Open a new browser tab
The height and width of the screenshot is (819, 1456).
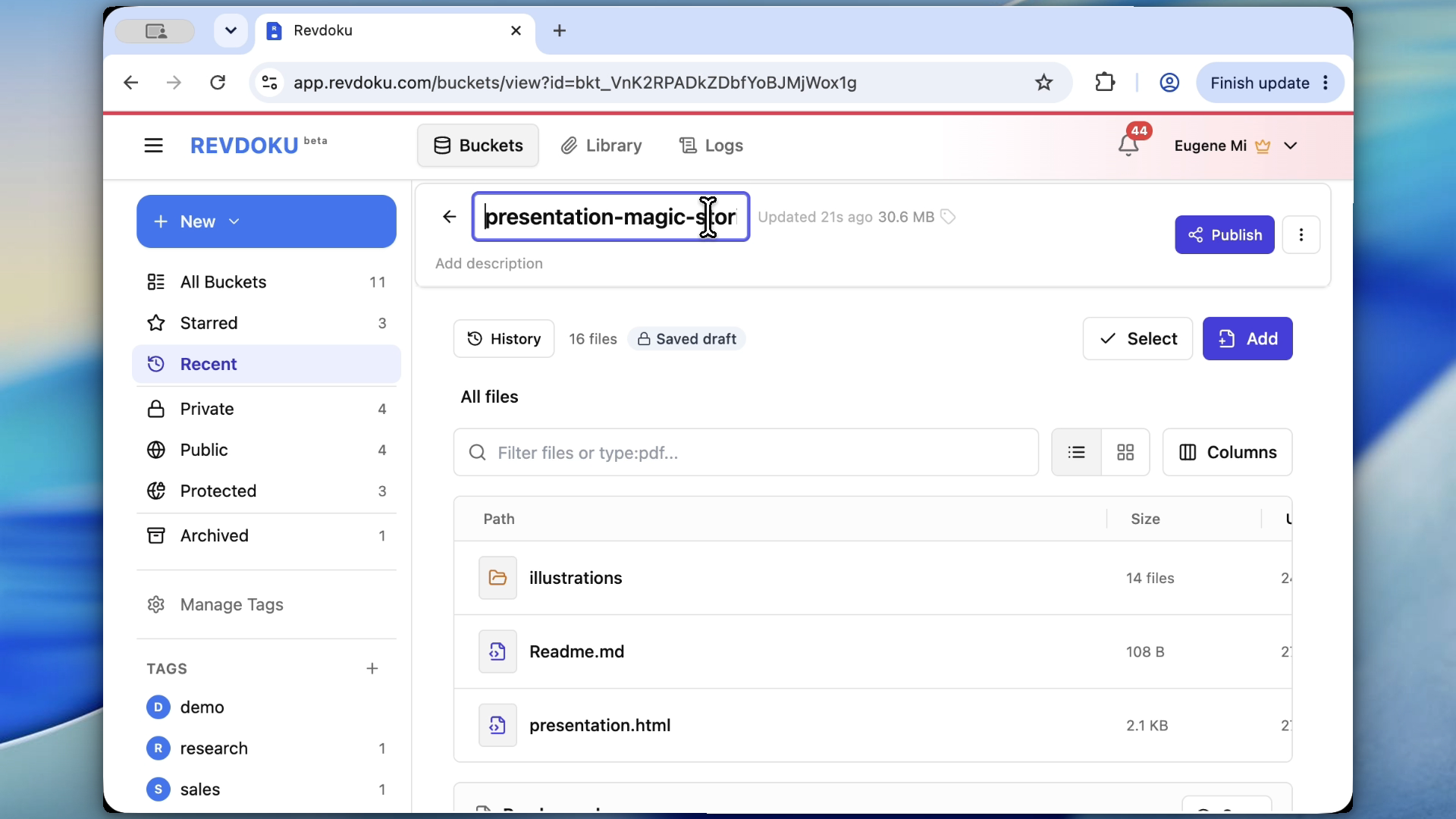[x=560, y=30]
